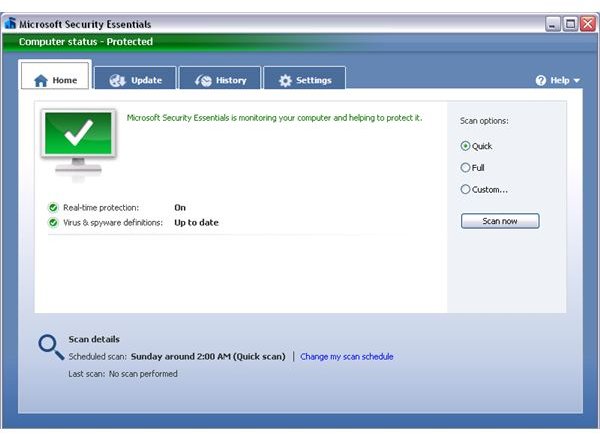Click the green monitoring status message text
The image size is (600, 434).
pos(274,118)
